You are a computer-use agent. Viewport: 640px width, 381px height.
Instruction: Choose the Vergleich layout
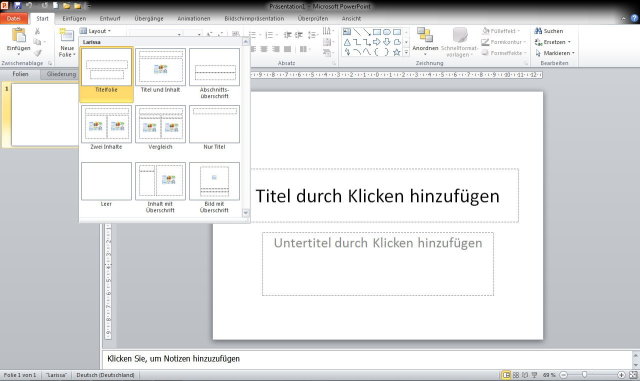(x=160, y=127)
